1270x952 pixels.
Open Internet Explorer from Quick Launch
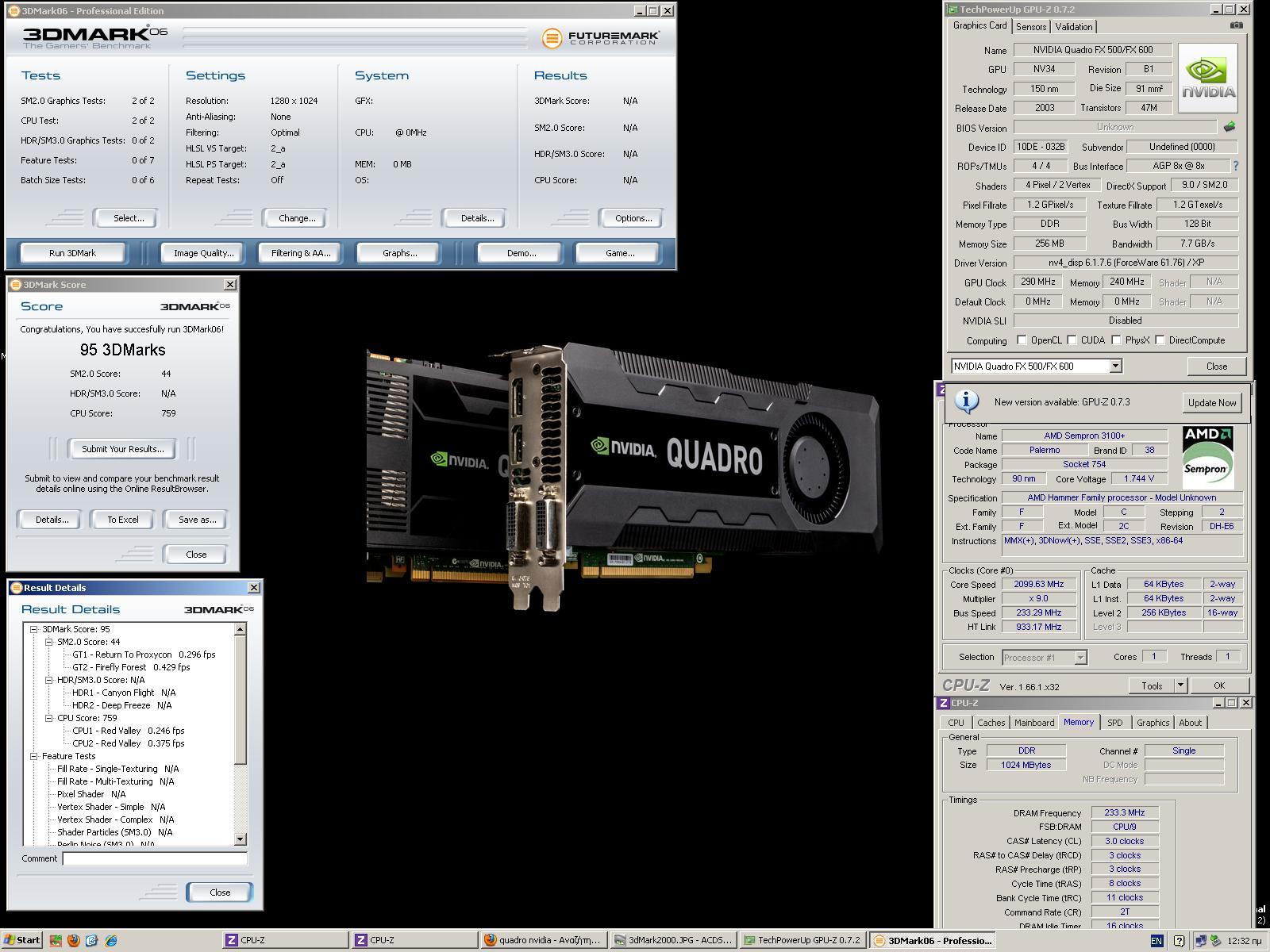(111, 940)
